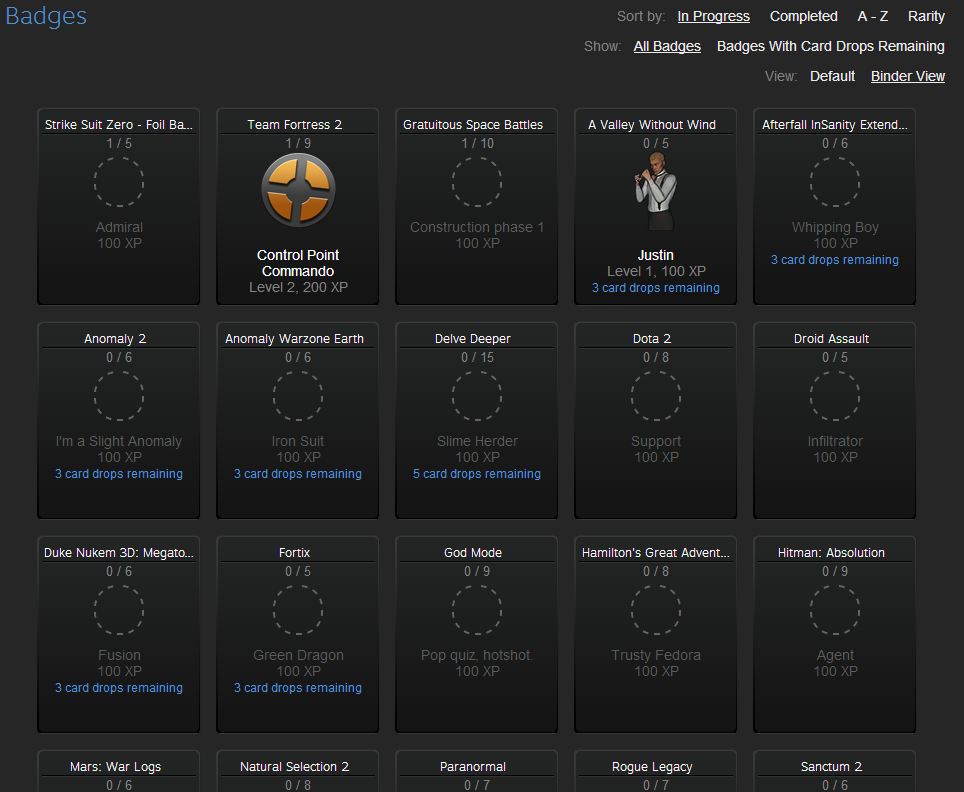Open the Fortix card title
964x792 pixels.
coord(294,553)
